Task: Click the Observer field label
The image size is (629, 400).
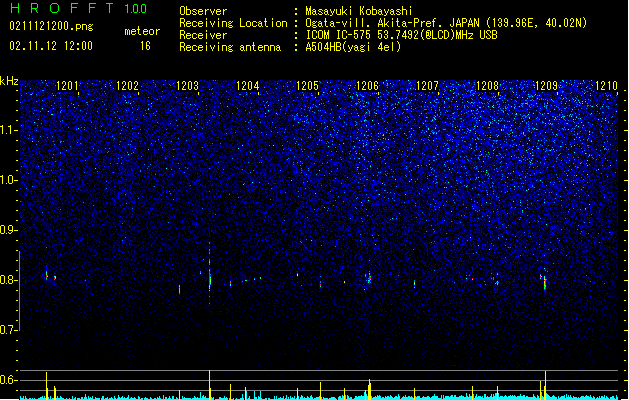Action: coord(203,11)
